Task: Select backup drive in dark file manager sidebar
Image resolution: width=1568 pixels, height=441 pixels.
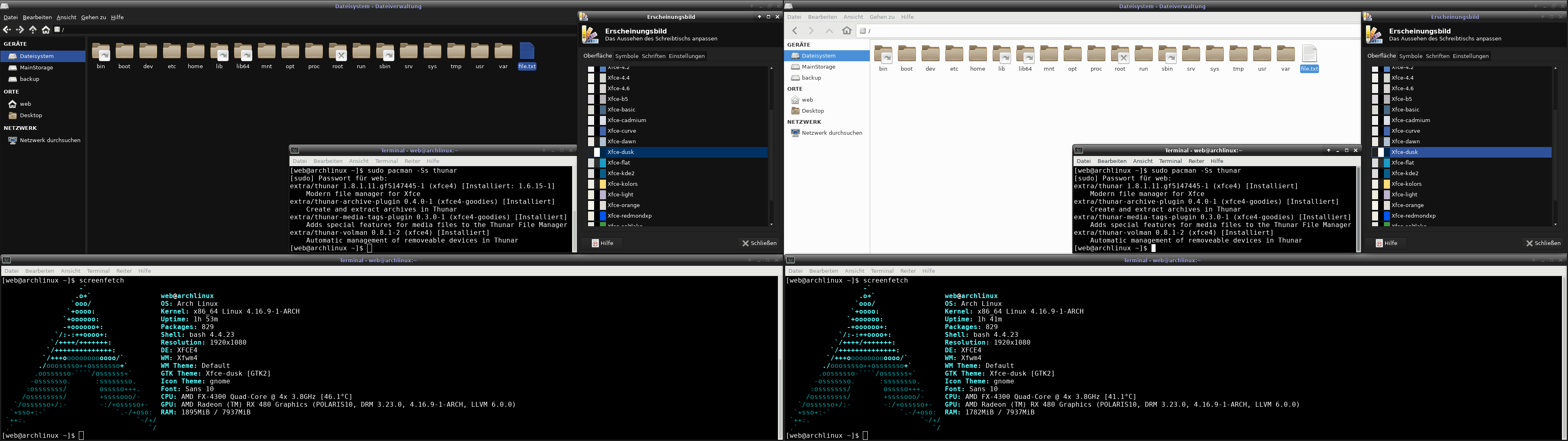Action: tap(29, 79)
